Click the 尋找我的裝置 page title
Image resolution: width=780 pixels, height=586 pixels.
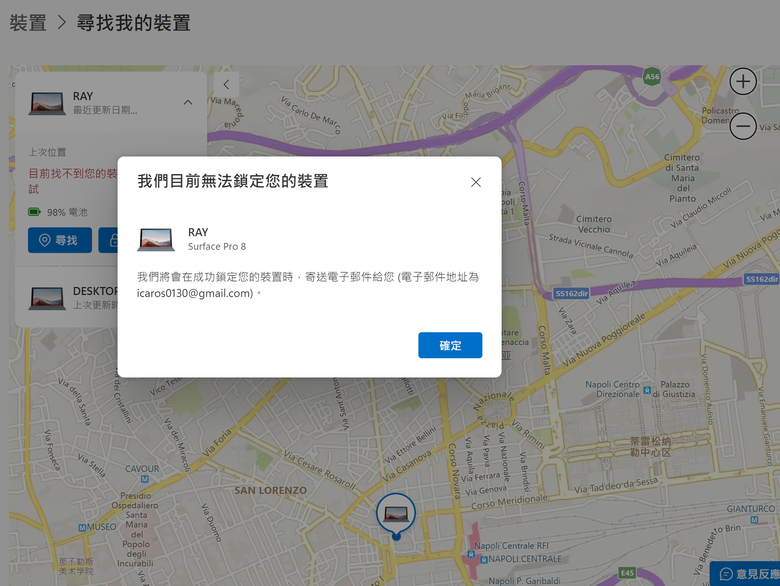[x=133, y=23]
